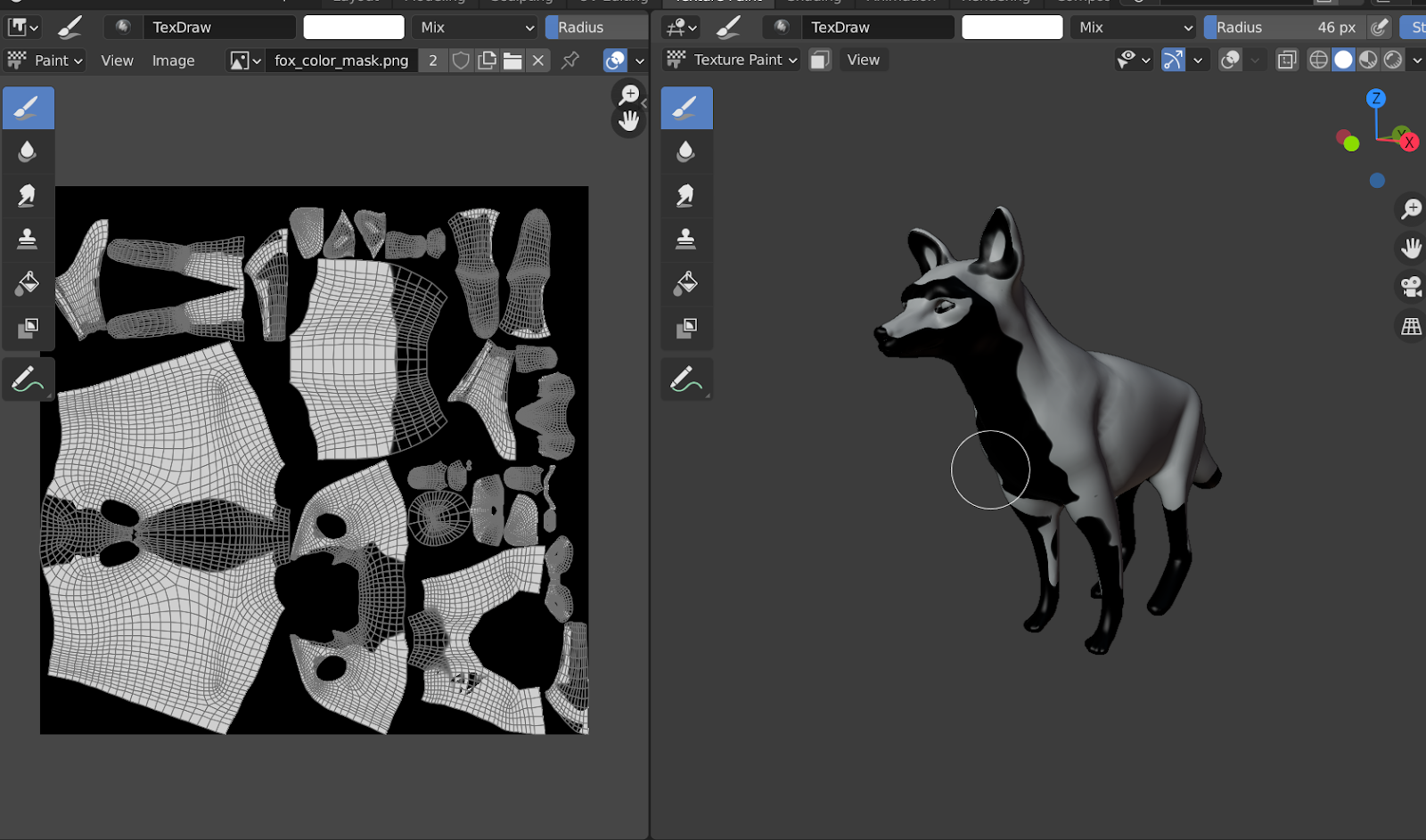Open Mix blend mode dropdown in 3D viewport
The width and height of the screenshot is (1426, 840).
tap(1135, 28)
